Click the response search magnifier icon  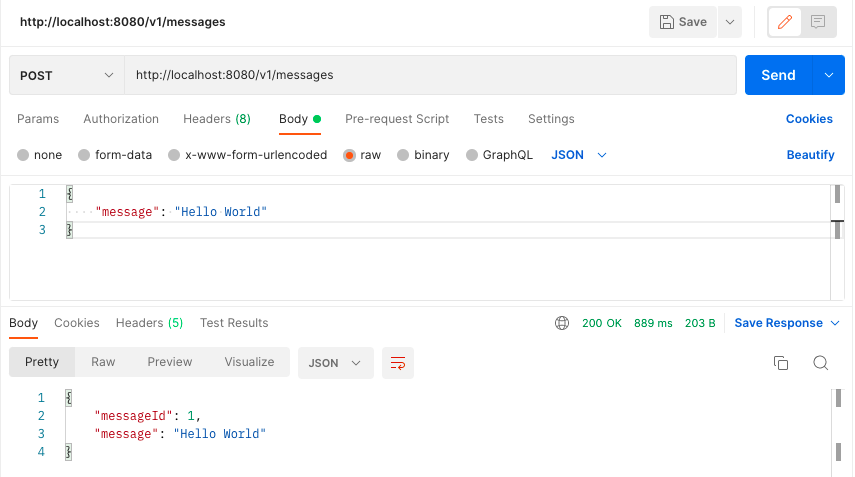820,363
